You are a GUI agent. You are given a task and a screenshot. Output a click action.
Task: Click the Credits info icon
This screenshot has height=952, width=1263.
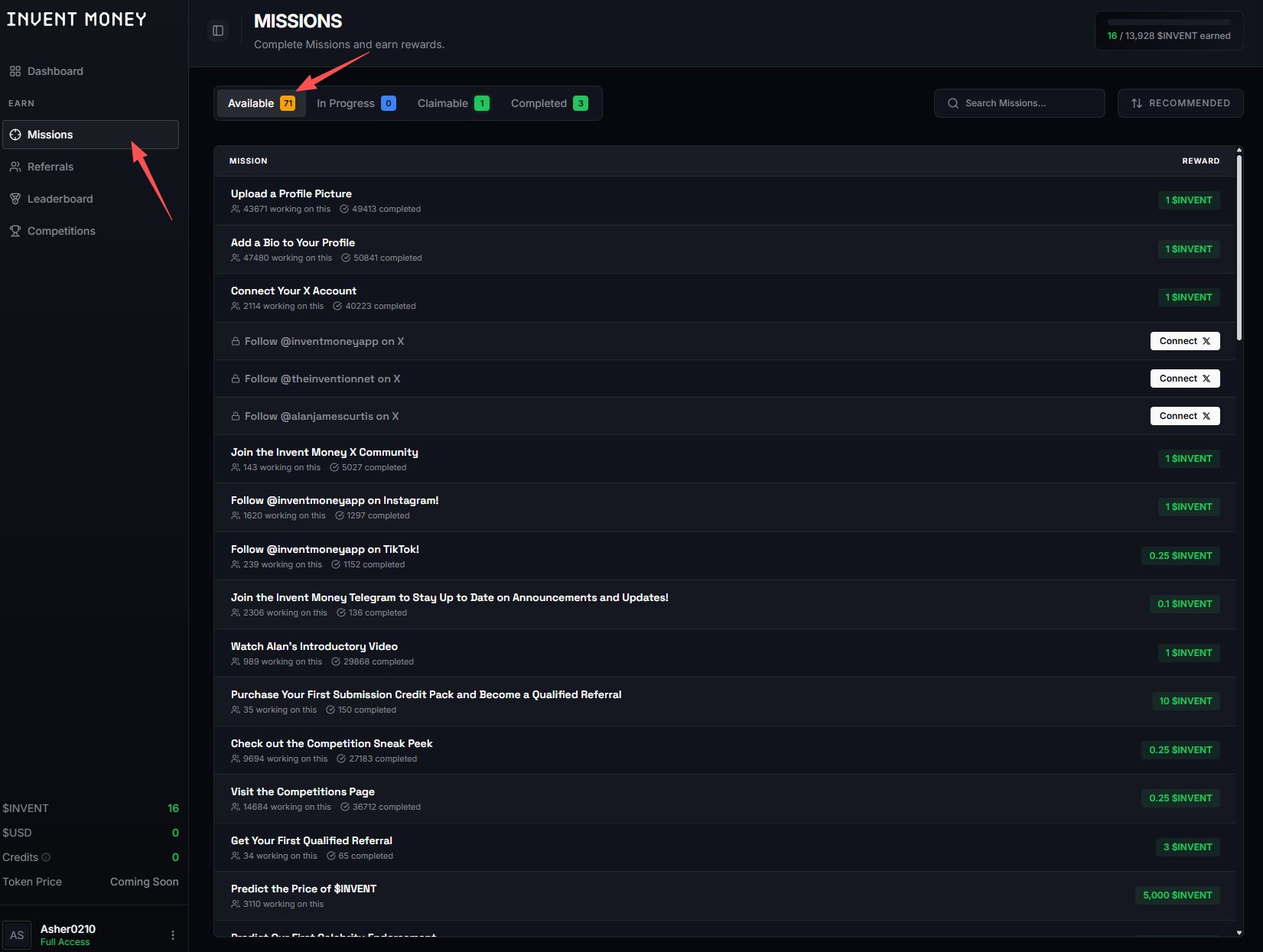pos(46,857)
